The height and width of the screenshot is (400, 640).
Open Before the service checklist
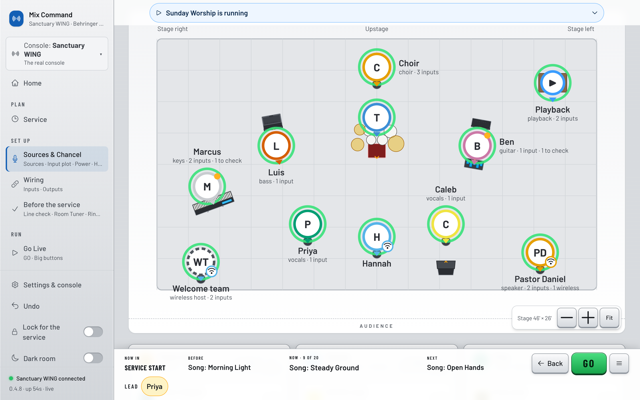tap(57, 209)
